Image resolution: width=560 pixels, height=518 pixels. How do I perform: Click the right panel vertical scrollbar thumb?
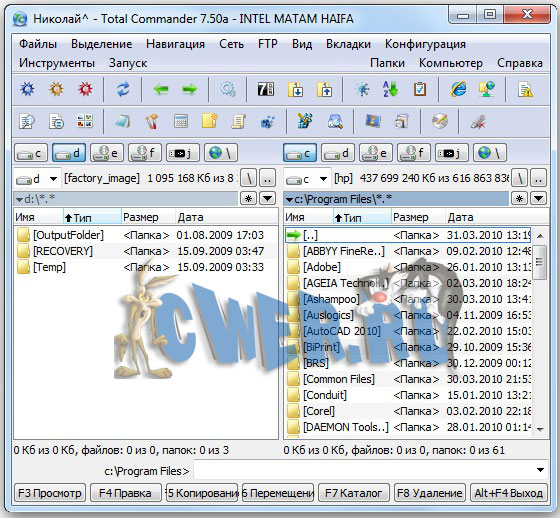(x=540, y=262)
